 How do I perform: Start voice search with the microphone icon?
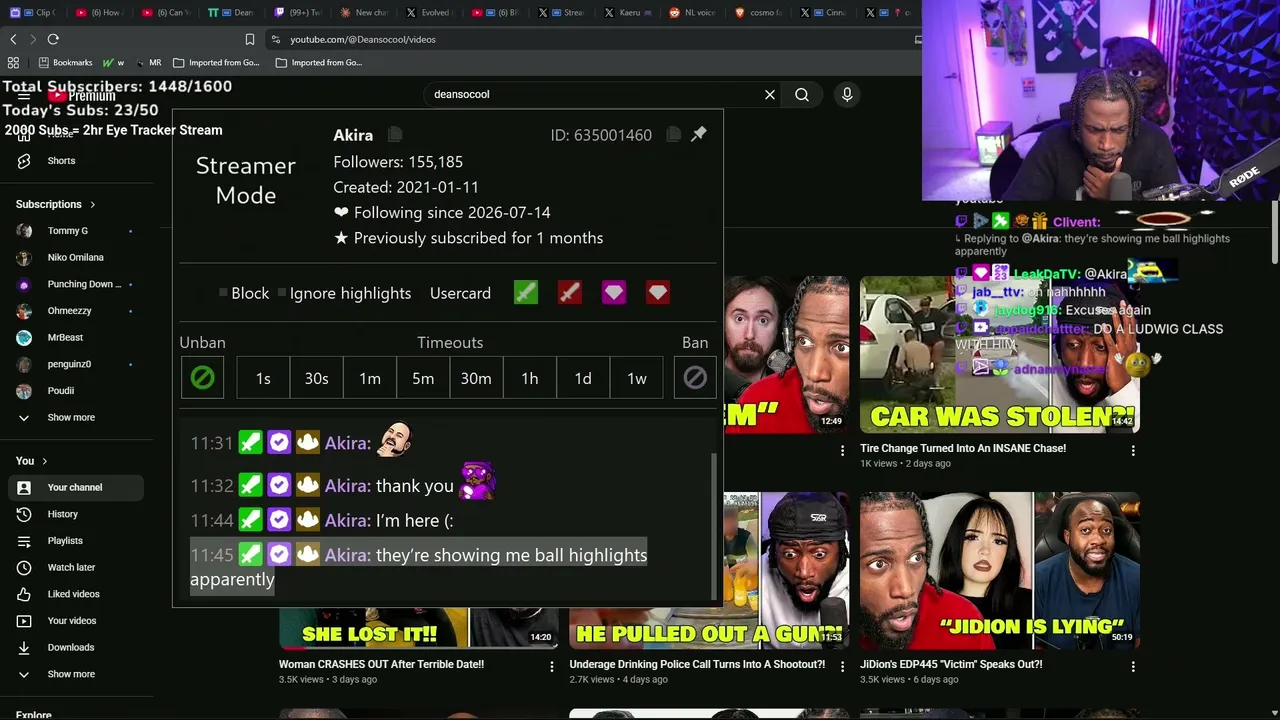tap(847, 94)
